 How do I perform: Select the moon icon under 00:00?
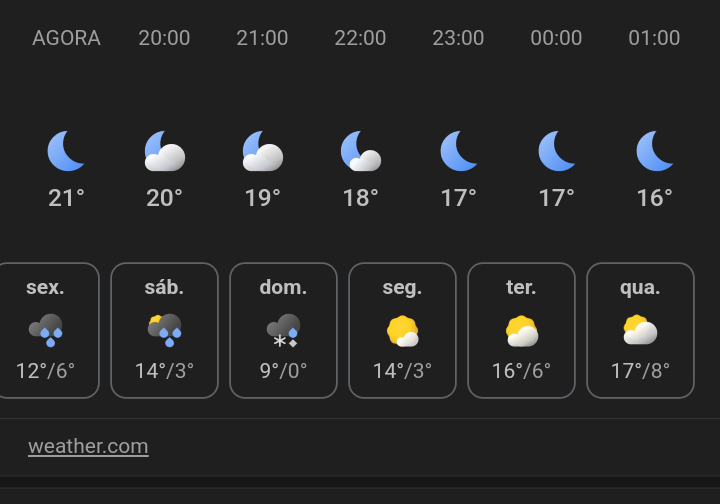(x=557, y=151)
